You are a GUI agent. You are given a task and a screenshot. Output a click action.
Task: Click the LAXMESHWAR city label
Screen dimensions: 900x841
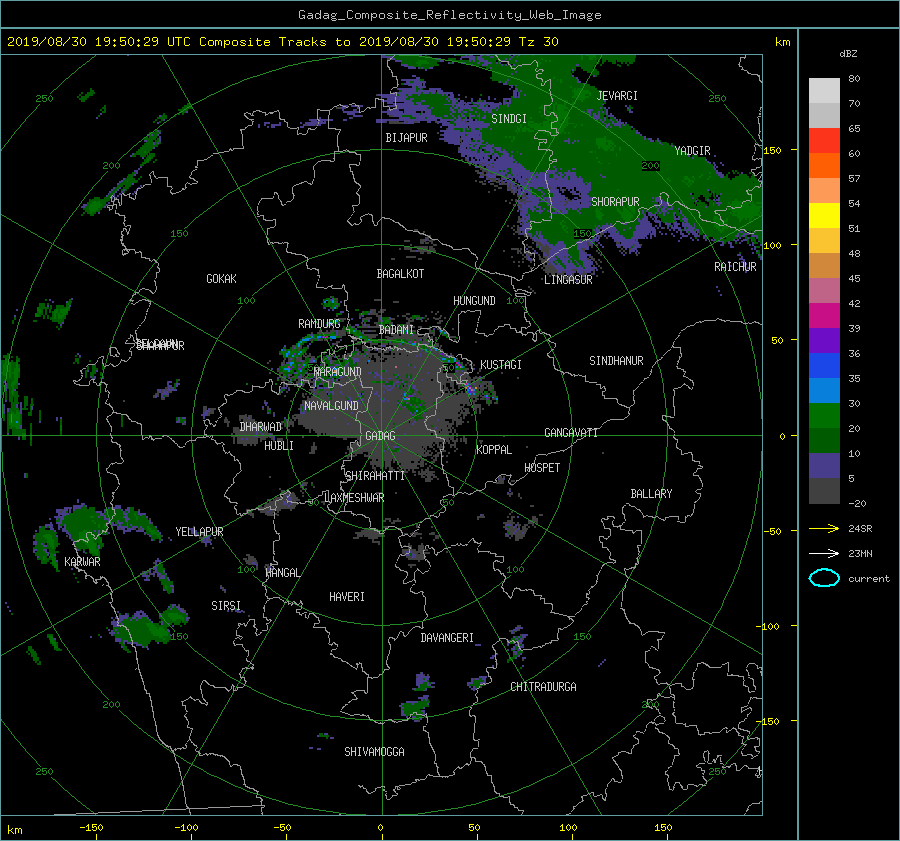pos(354,498)
